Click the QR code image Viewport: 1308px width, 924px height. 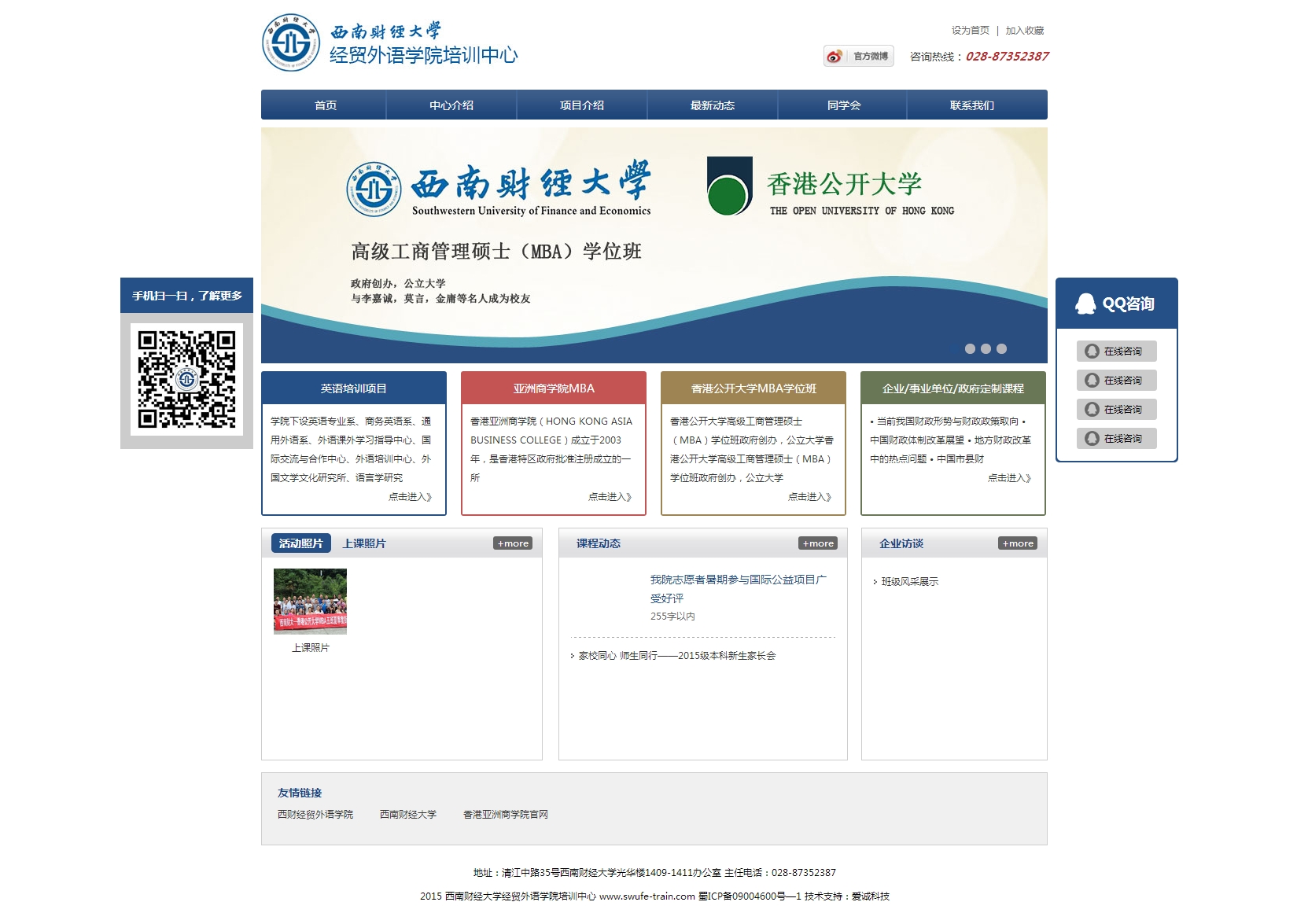point(186,379)
